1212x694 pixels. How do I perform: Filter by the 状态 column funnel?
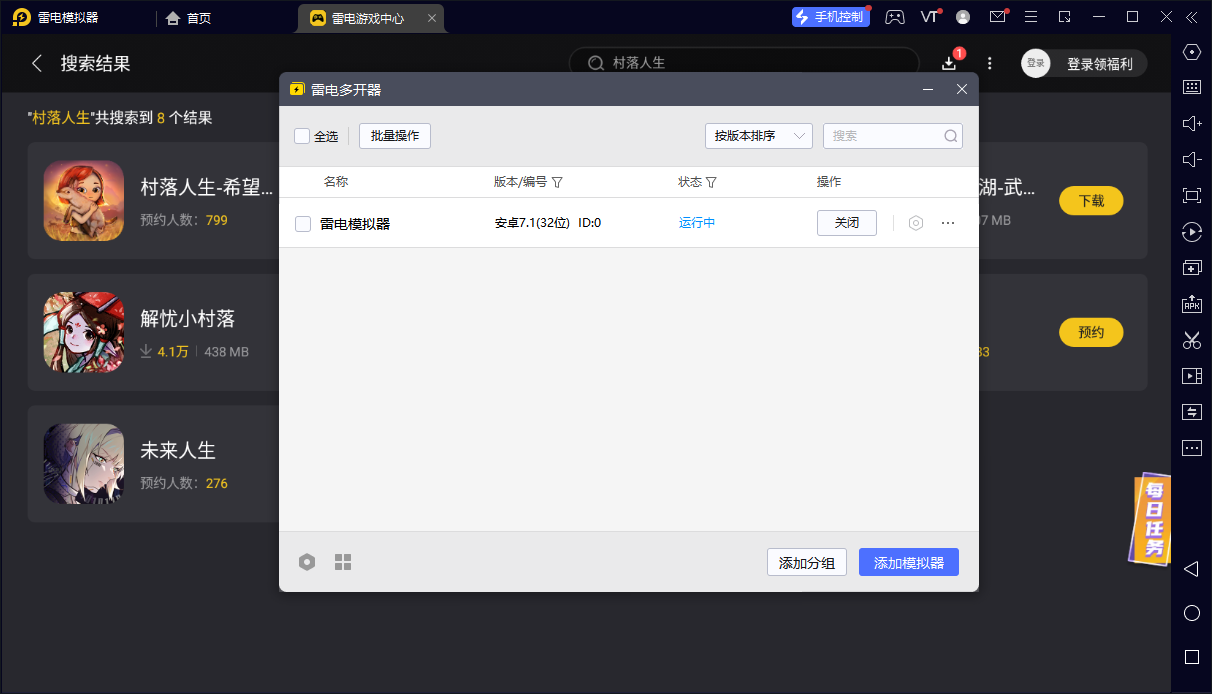coord(711,182)
